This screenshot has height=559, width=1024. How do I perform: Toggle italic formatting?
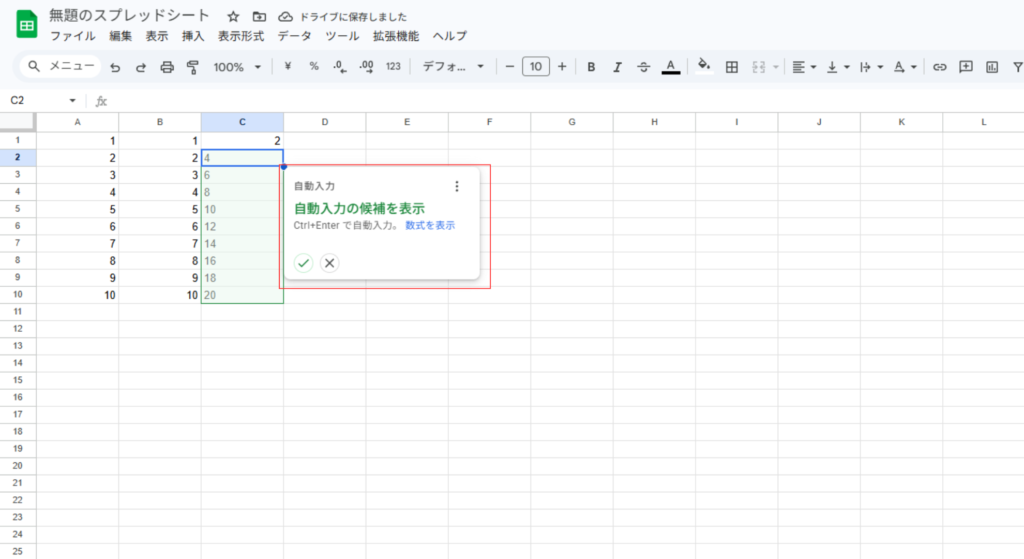(x=617, y=67)
